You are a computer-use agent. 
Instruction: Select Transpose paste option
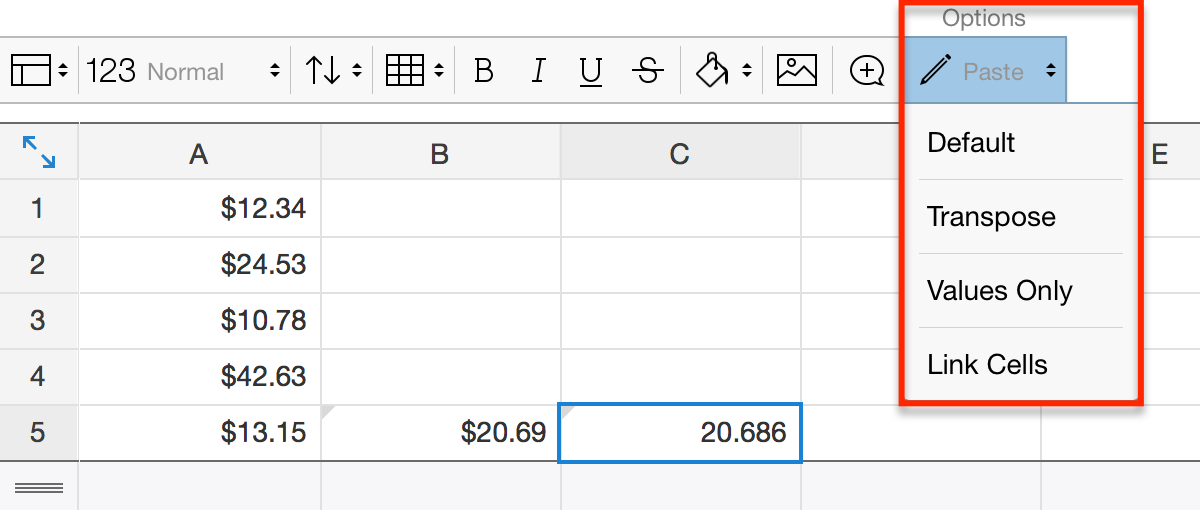991,217
